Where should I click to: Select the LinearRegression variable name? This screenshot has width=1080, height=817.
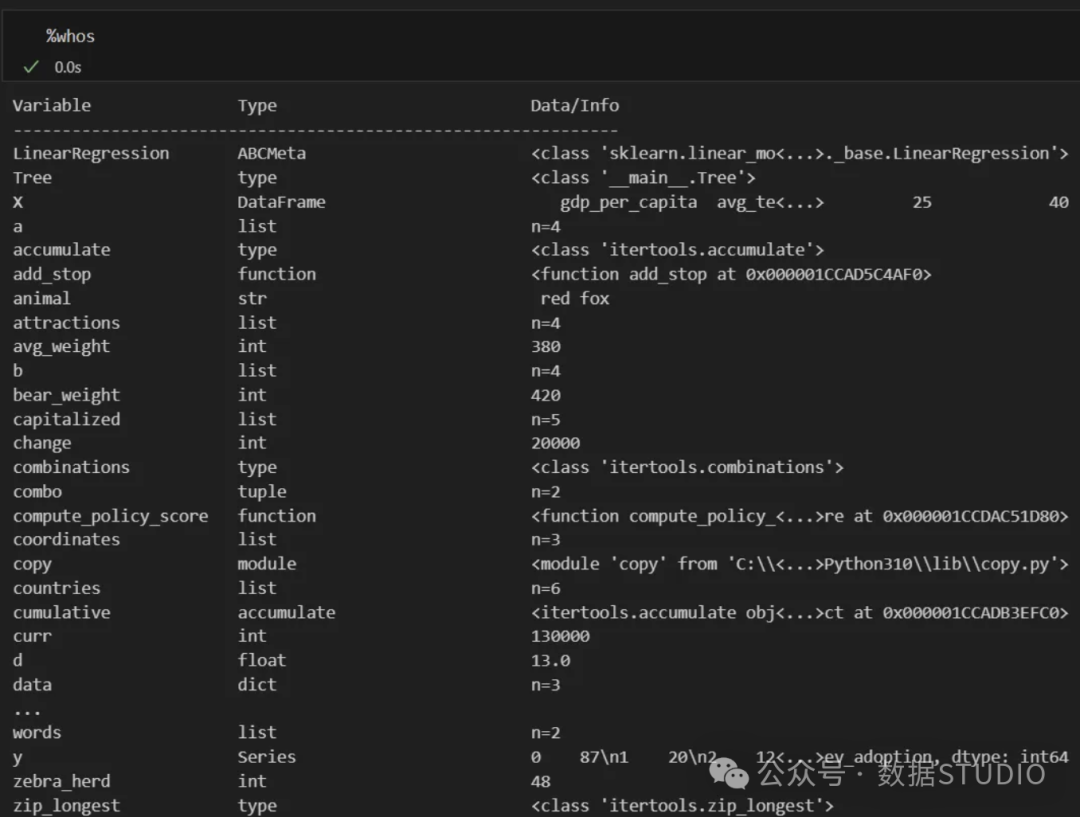[91, 154]
